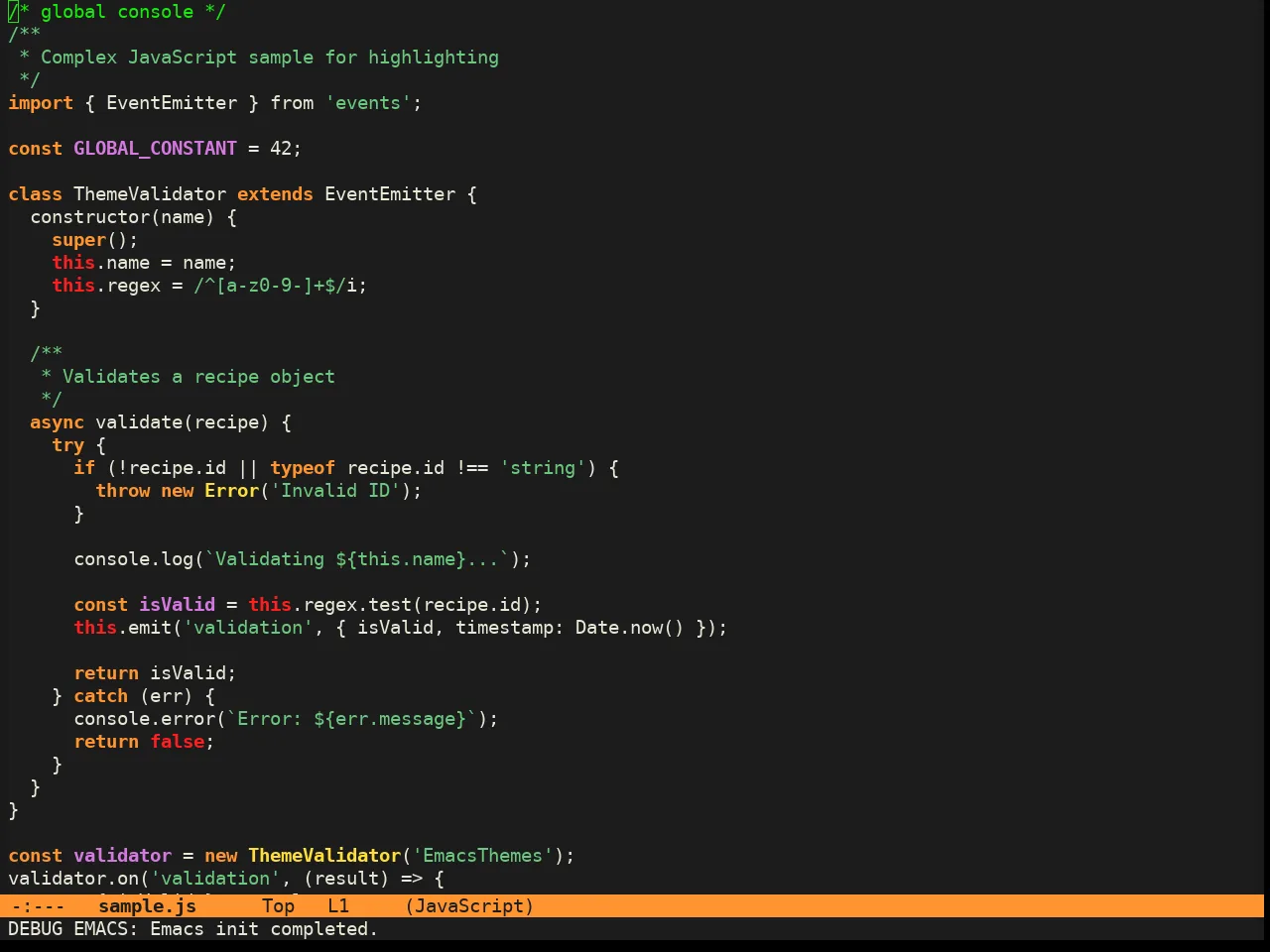
Task: Place cursor on GLOBAL_CONSTANT identifier
Action: [x=156, y=149]
